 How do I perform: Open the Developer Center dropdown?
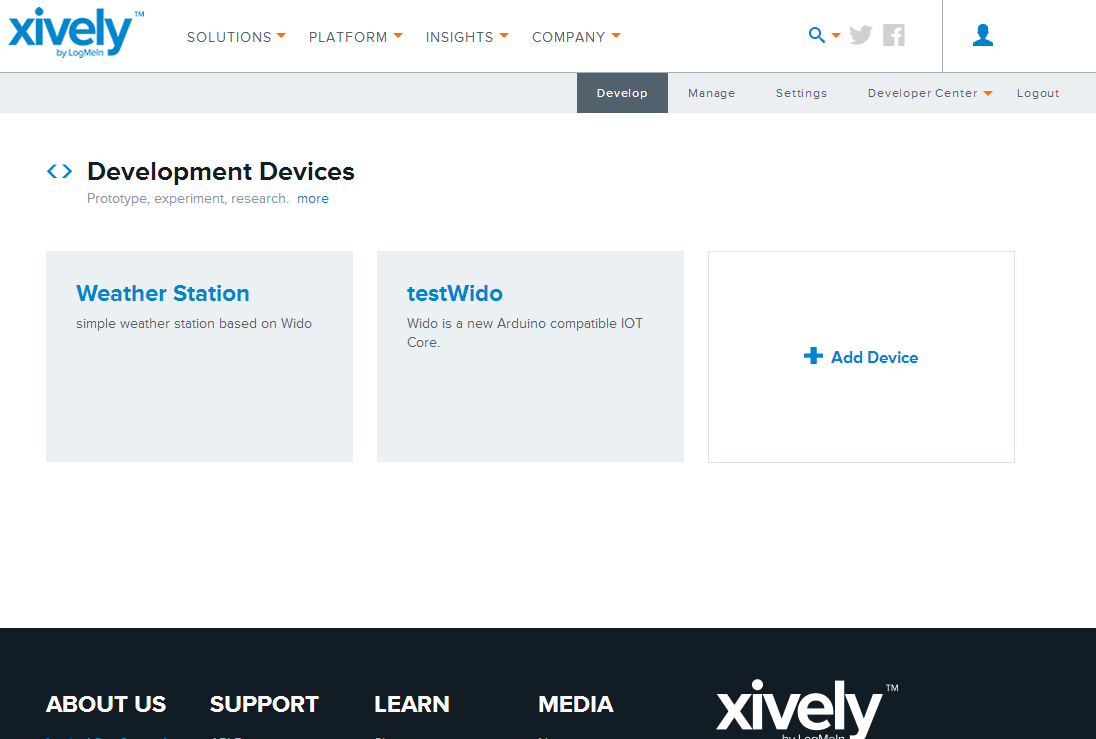[x=930, y=93]
